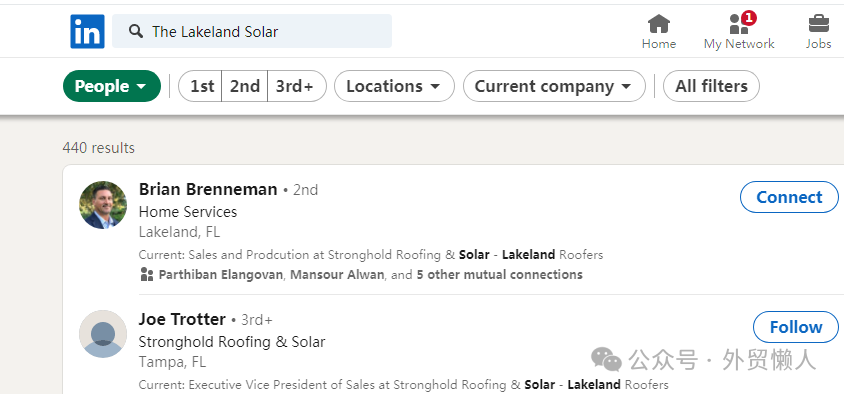The image size is (844, 394).
Task: Connect with Brian Brenneman
Action: pyautogui.click(x=789, y=197)
